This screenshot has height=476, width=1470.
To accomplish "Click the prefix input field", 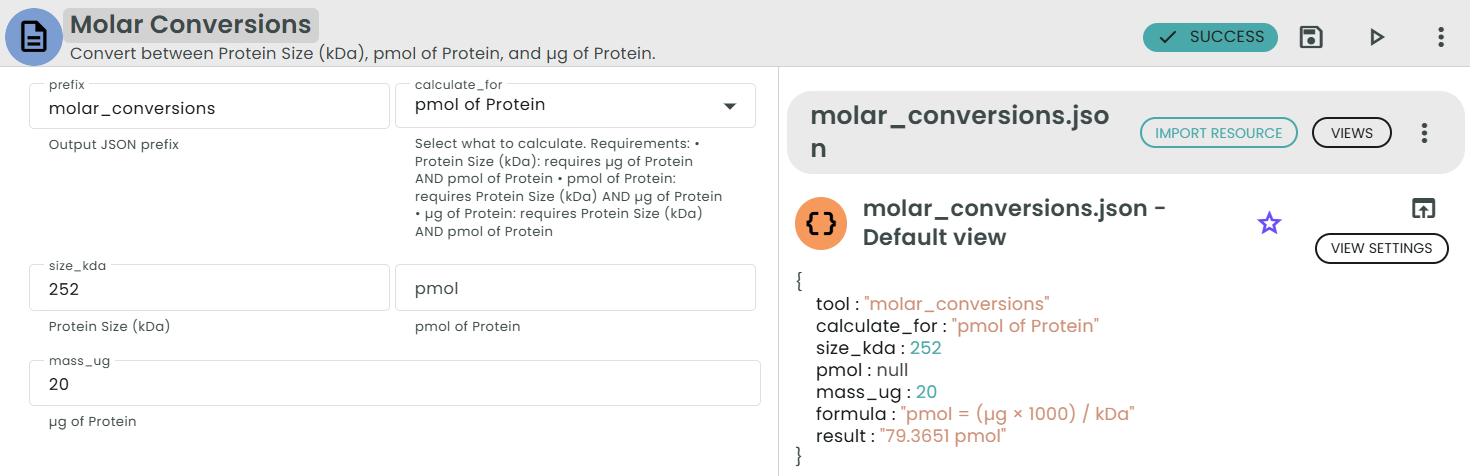I will click(x=209, y=107).
